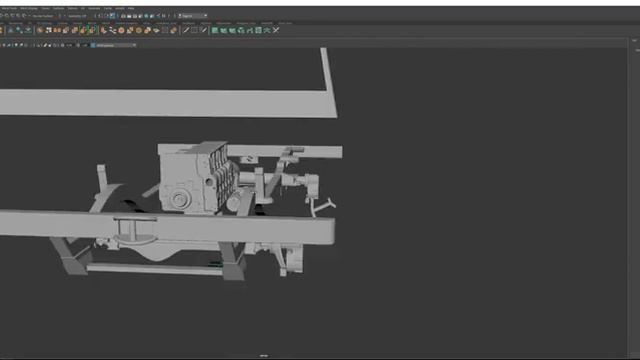Click the first blue polygon shelf icon

pos(11,30)
